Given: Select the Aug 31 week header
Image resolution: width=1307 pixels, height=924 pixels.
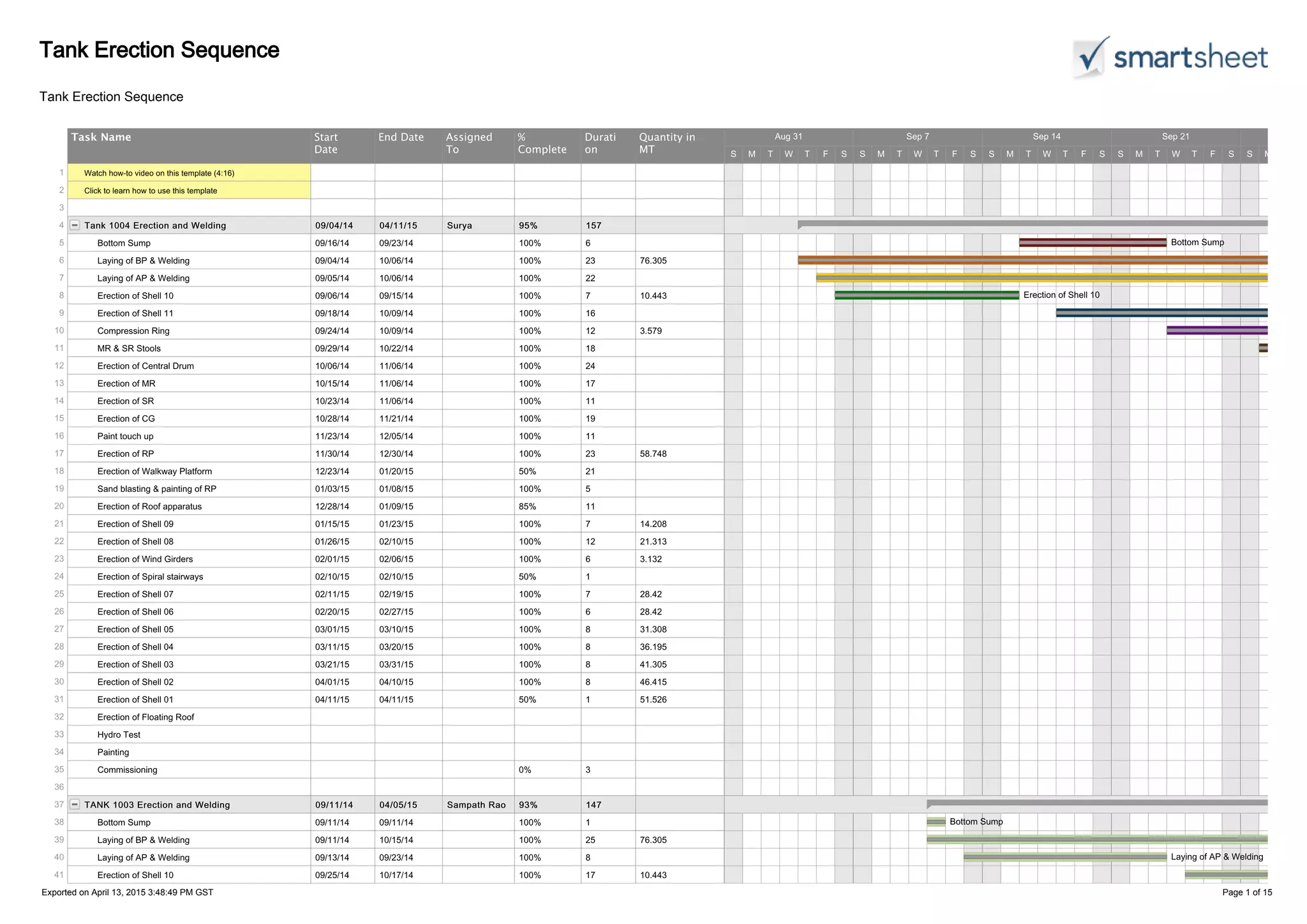Looking at the screenshot, I should (x=788, y=137).
